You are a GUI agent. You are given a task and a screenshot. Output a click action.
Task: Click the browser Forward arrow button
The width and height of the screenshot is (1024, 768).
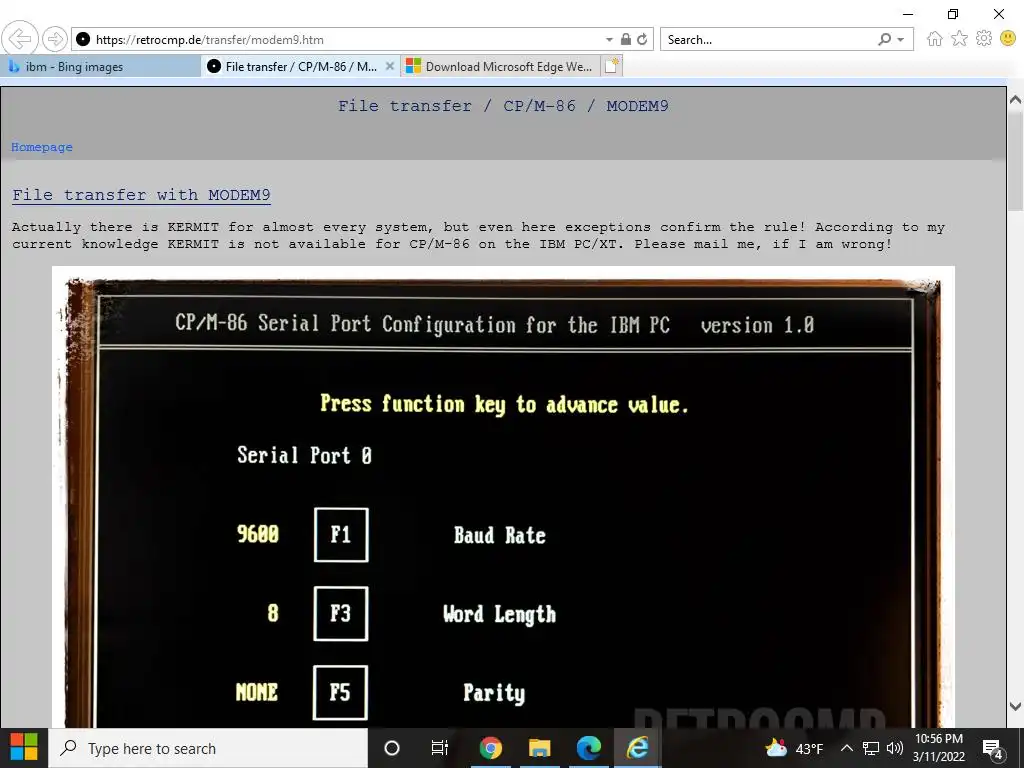[55, 39]
